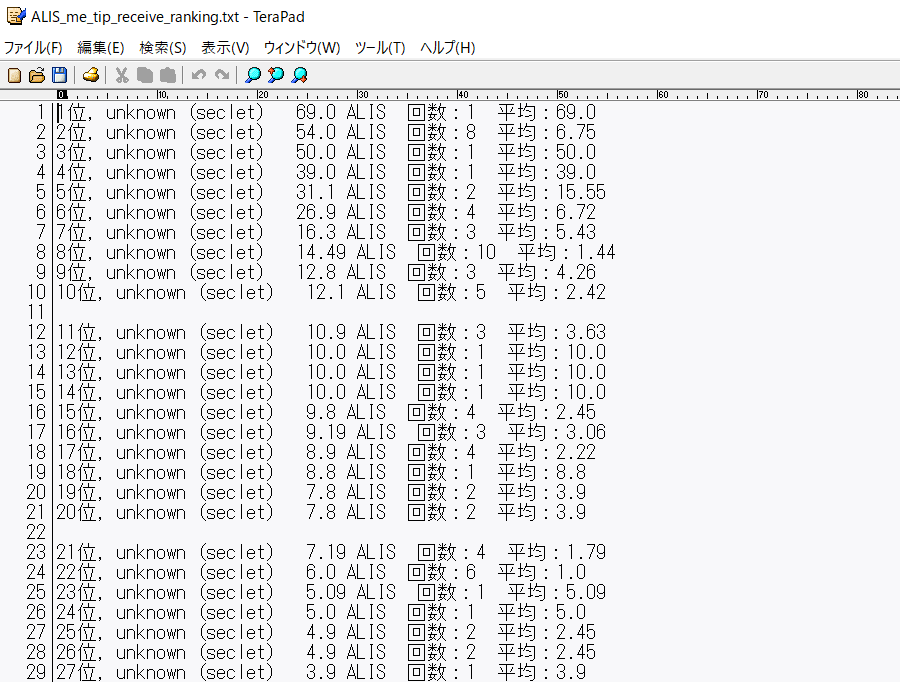
Task: Click the Print icon in toolbar
Action: [x=91, y=75]
